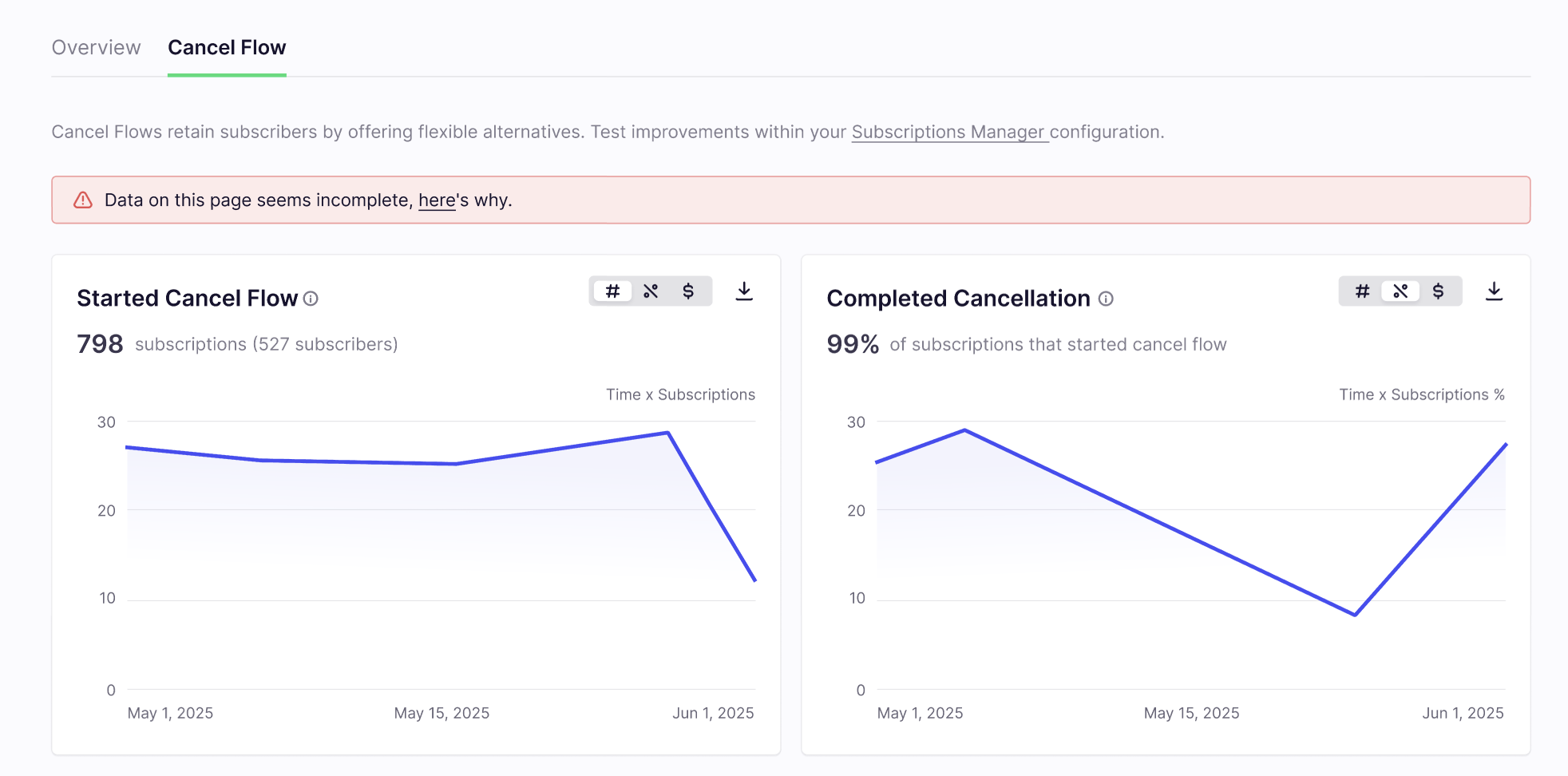The width and height of the screenshot is (1568, 776).
Task: Select the Cancel Flow tab
Action: coord(227,48)
